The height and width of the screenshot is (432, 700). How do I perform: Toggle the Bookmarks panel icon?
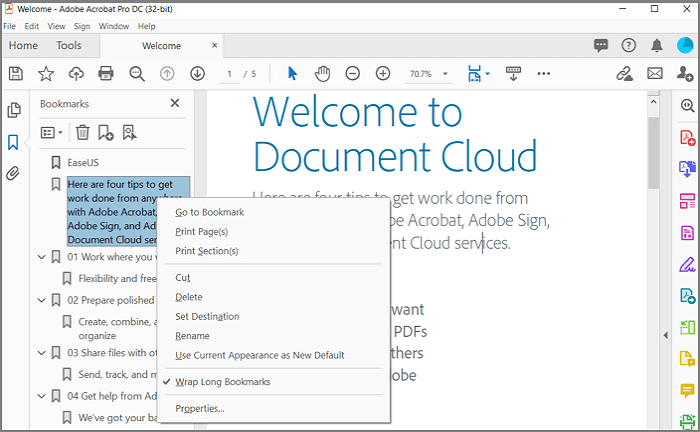point(13,142)
